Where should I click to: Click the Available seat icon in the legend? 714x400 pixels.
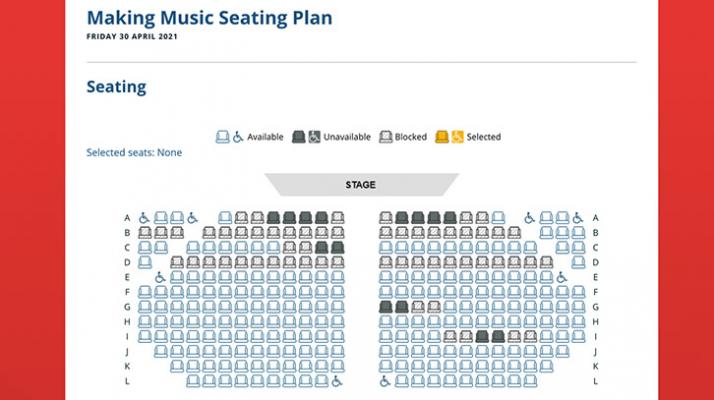[x=222, y=137]
